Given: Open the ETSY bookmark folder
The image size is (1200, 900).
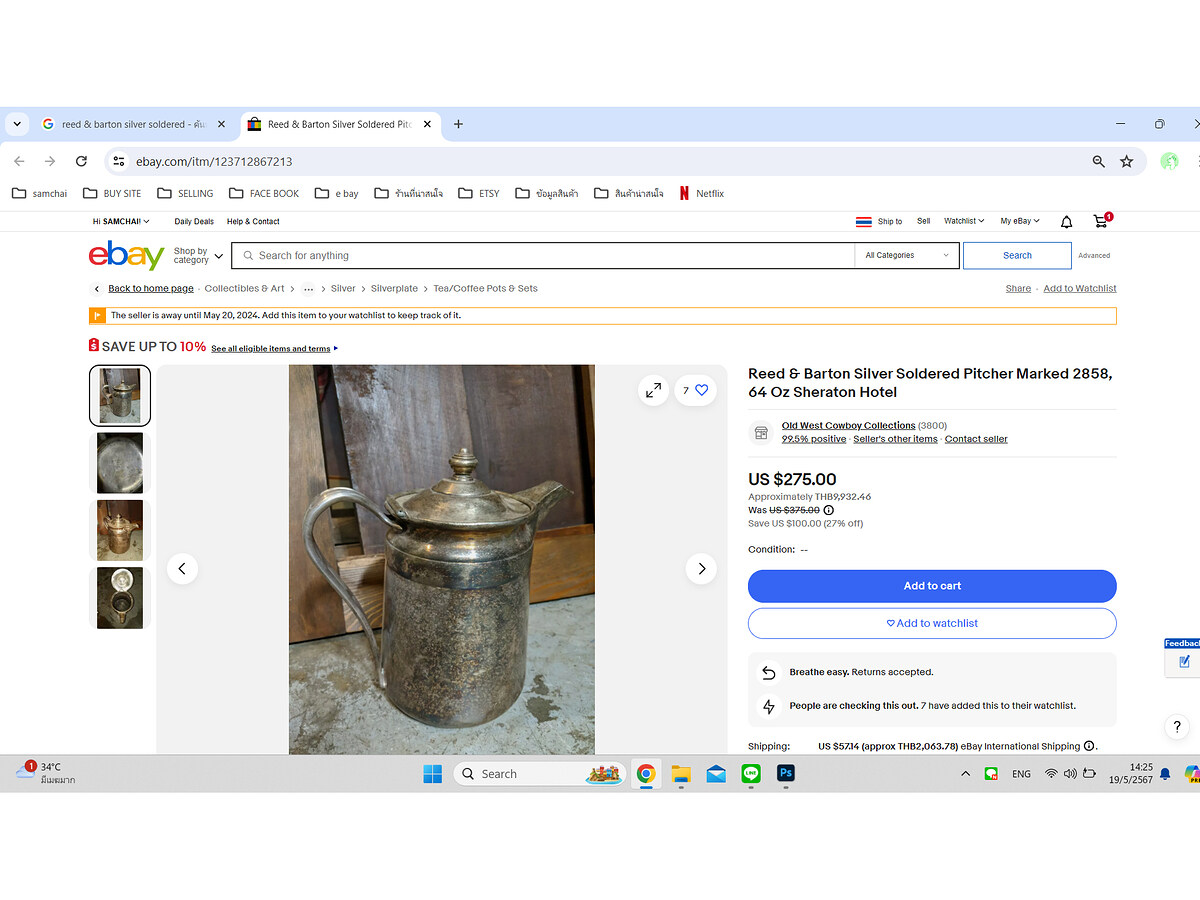Looking at the screenshot, I should 479,193.
